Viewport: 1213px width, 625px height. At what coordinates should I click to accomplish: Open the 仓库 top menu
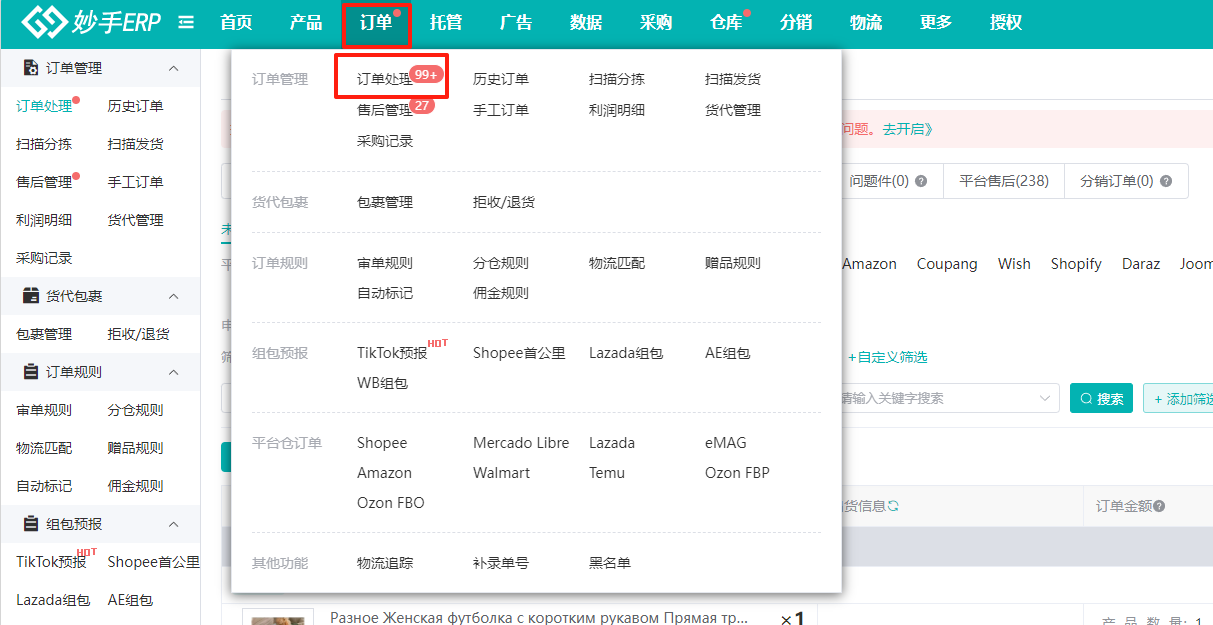726,23
